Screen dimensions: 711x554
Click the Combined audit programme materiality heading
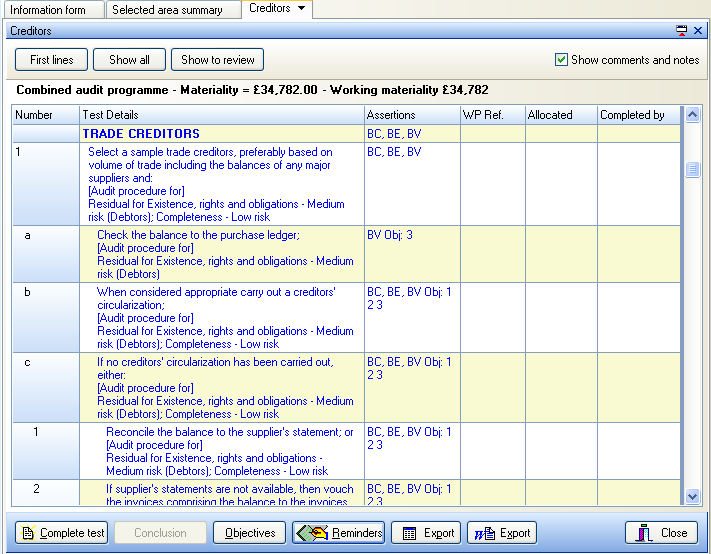tap(252, 90)
